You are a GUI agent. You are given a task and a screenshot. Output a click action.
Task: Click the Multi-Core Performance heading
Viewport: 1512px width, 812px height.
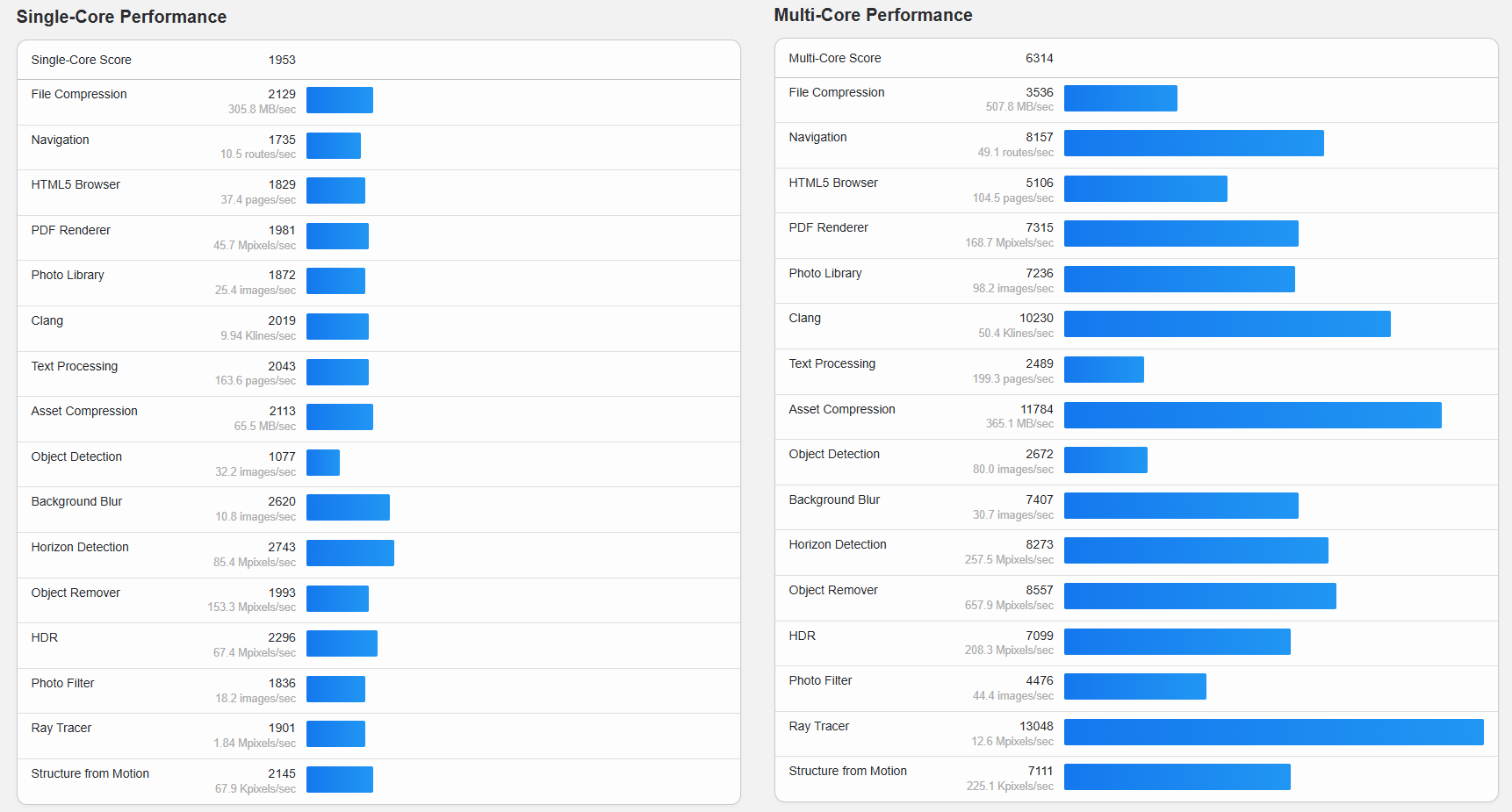coord(873,15)
